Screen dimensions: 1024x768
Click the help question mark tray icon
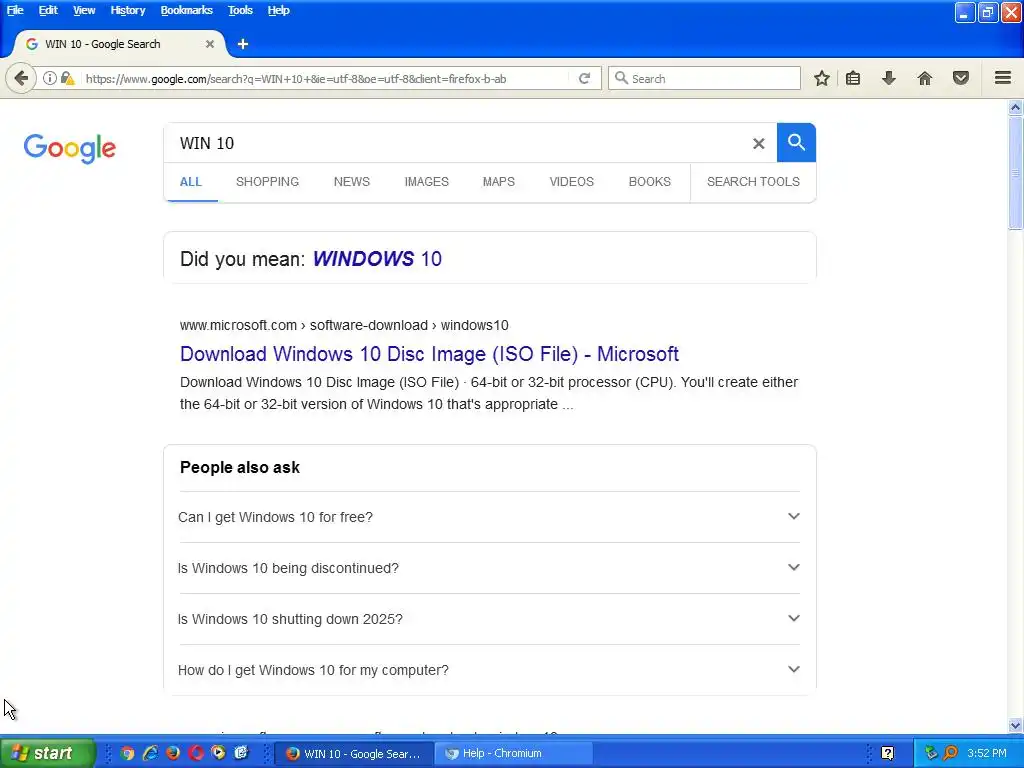coord(888,753)
